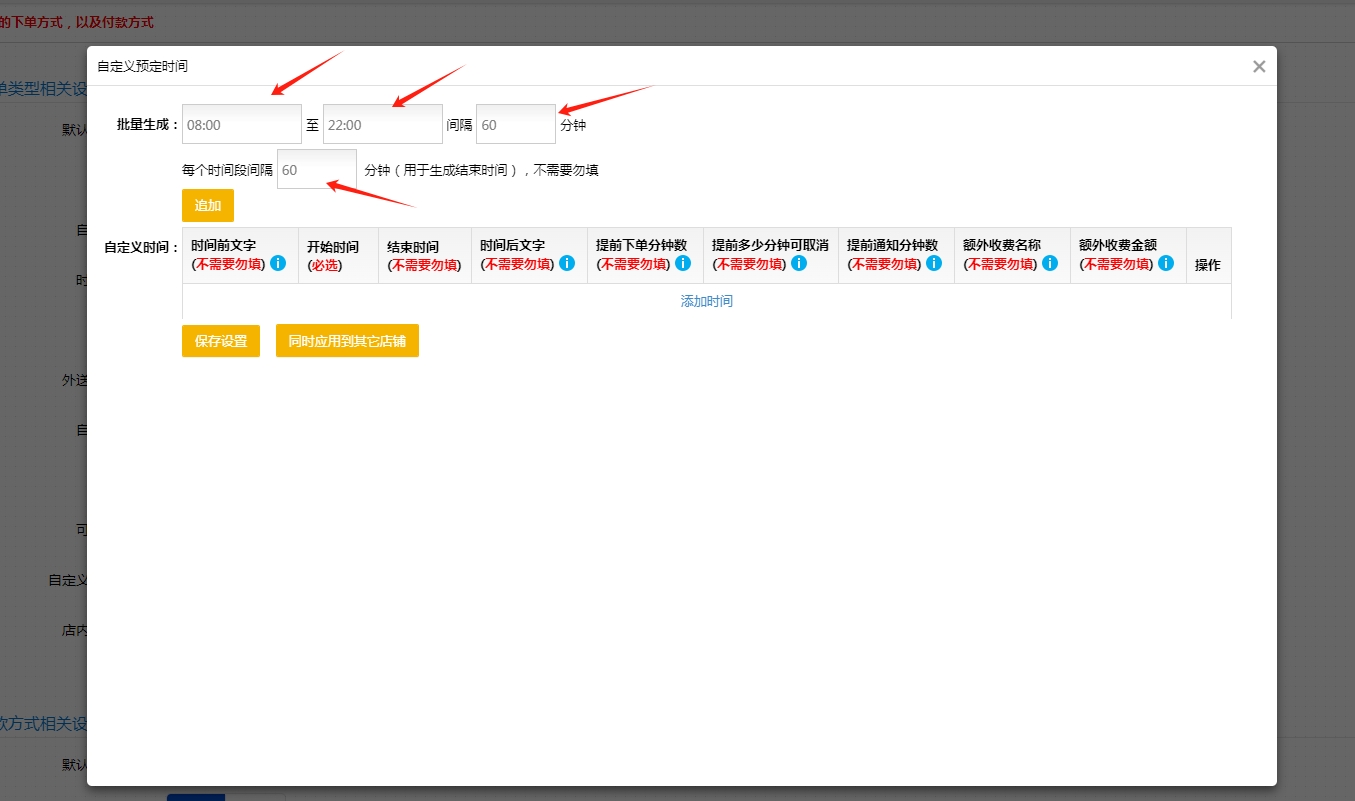
Task: Click the 08:00 start time field
Action: (241, 125)
